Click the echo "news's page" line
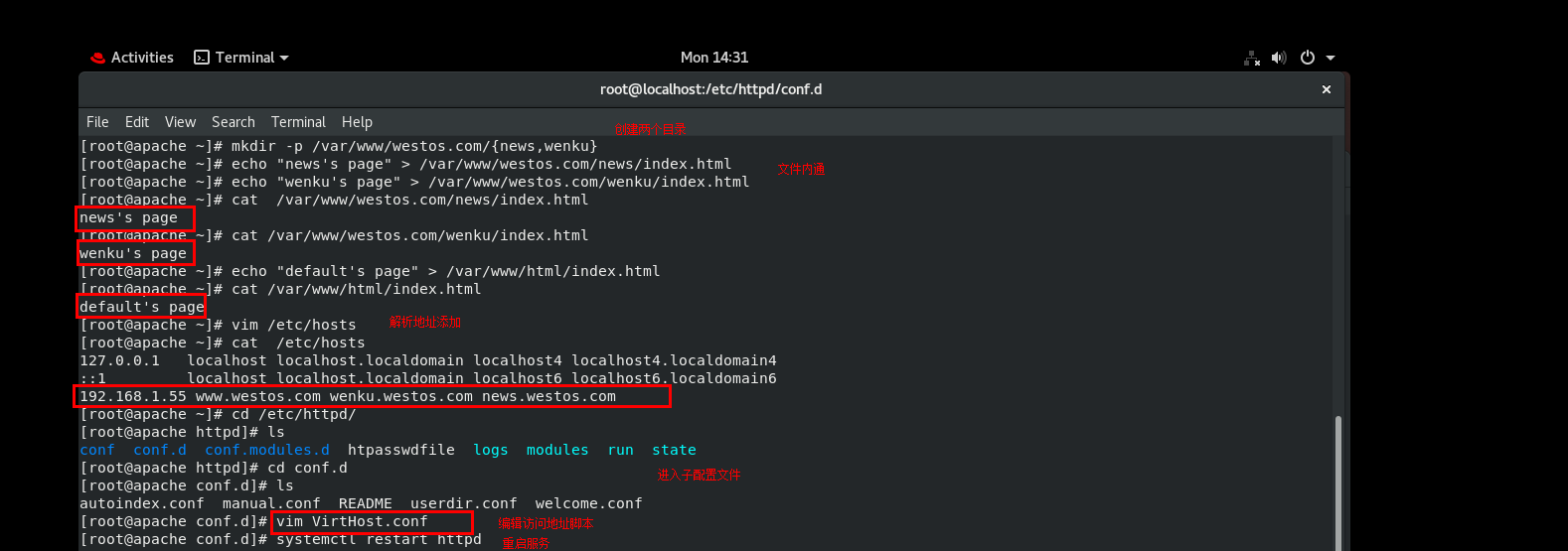Screen dimensions: 1568x551 (405, 164)
